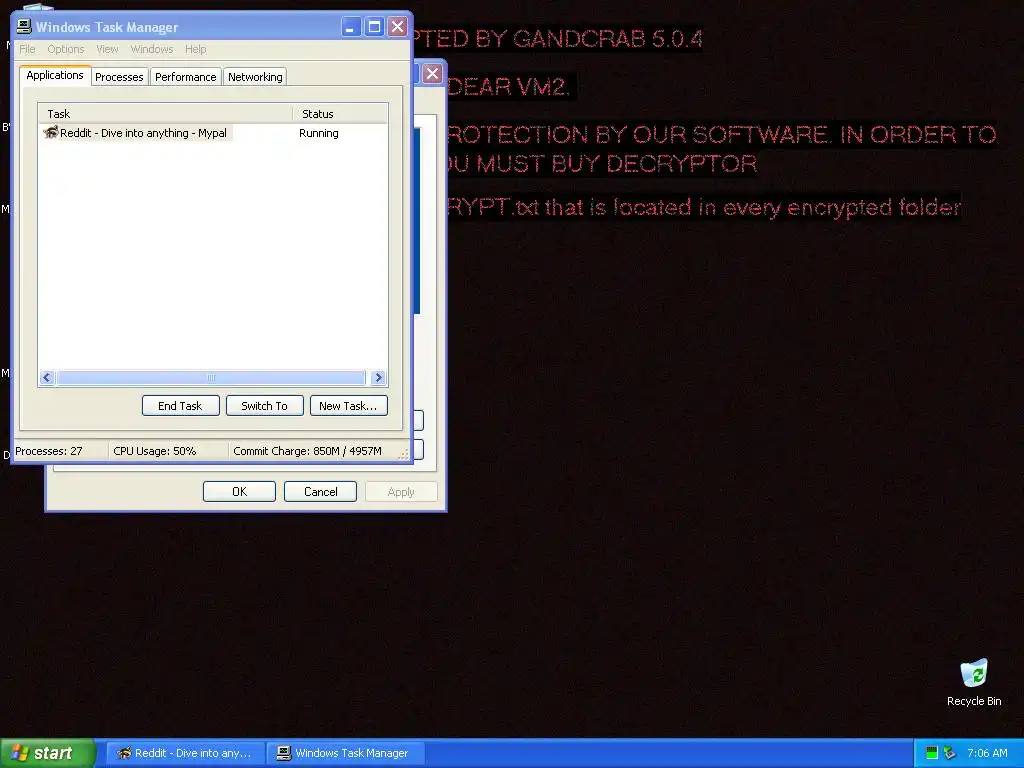This screenshot has width=1024, height=768.
Task: Switch to Reddit taskbar button
Action: [x=185, y=753]
